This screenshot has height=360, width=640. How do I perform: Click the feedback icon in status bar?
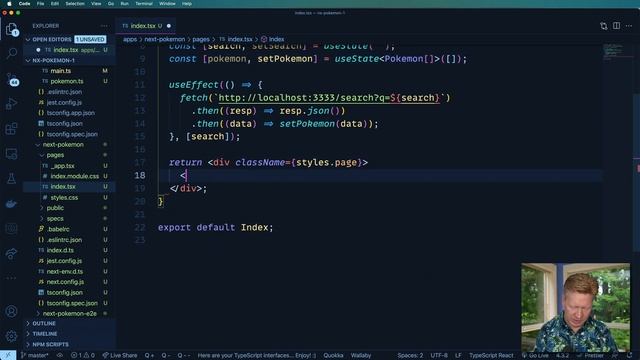(615, 356)
